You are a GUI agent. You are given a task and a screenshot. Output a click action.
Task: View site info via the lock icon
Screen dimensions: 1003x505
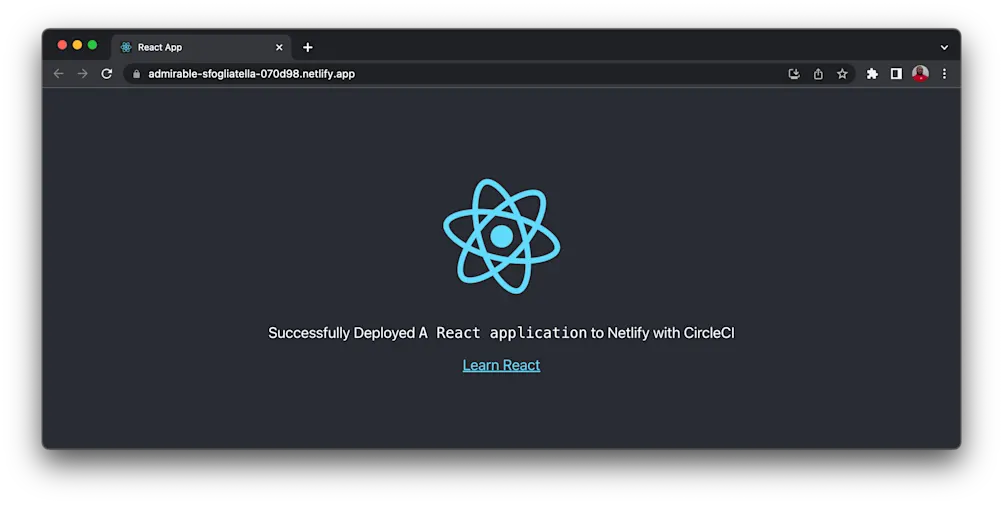[x=136, y=74]
